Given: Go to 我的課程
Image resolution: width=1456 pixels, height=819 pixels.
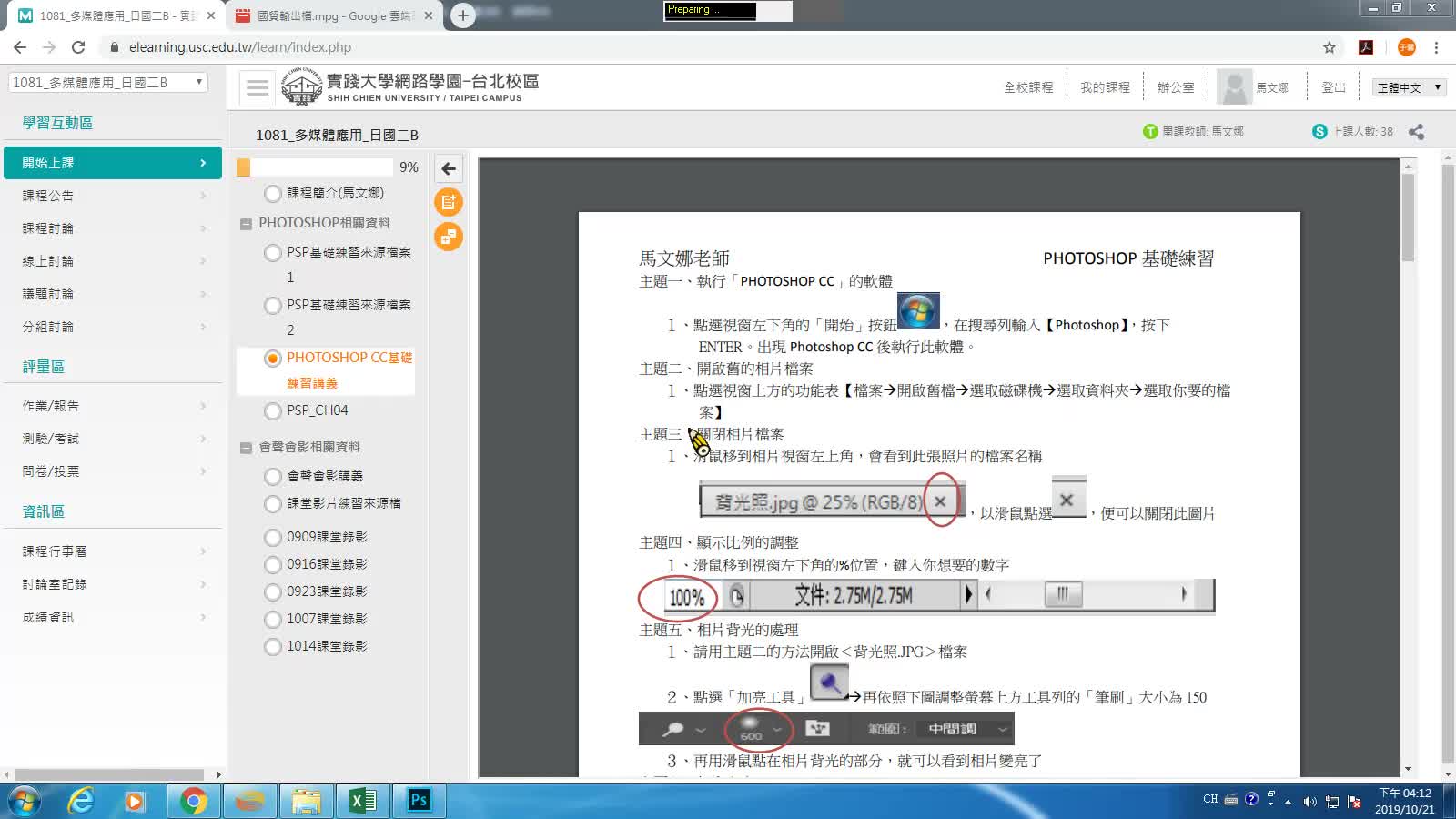Looking at the screenshot, I should pyautogui.click(x=1105, y=87).
